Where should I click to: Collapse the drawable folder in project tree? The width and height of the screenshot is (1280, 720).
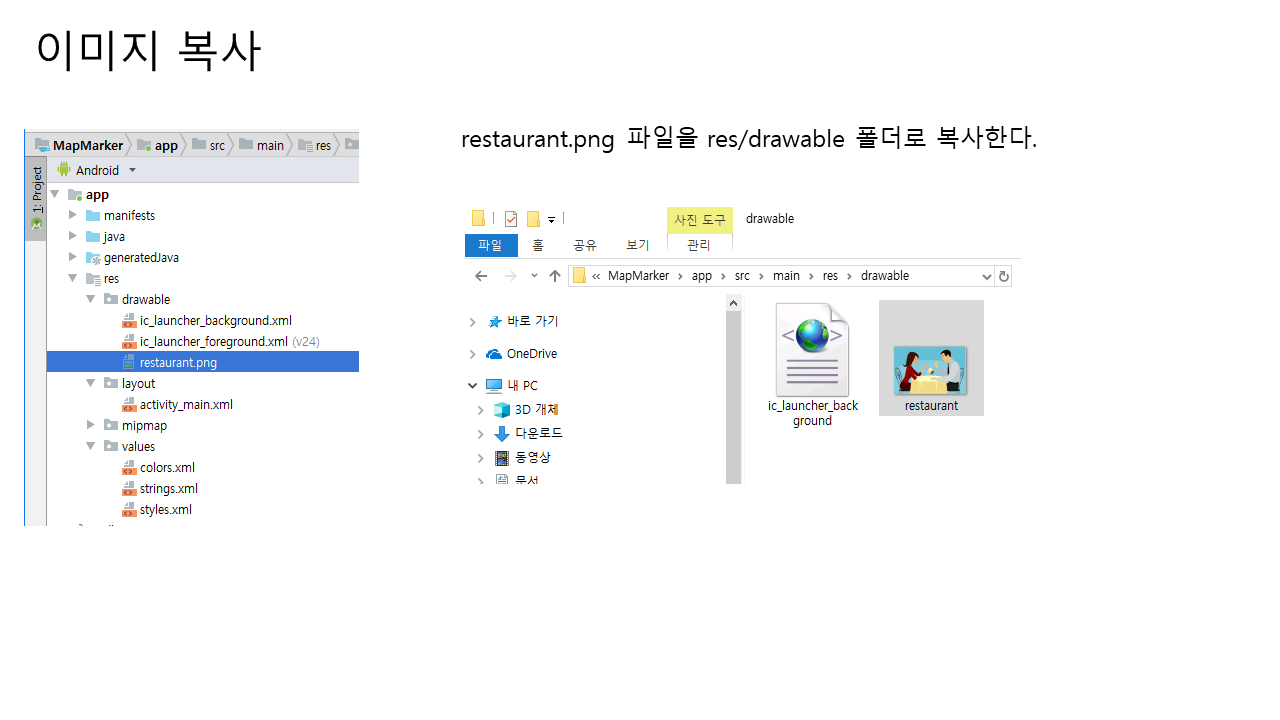click(x=91, y=300)
